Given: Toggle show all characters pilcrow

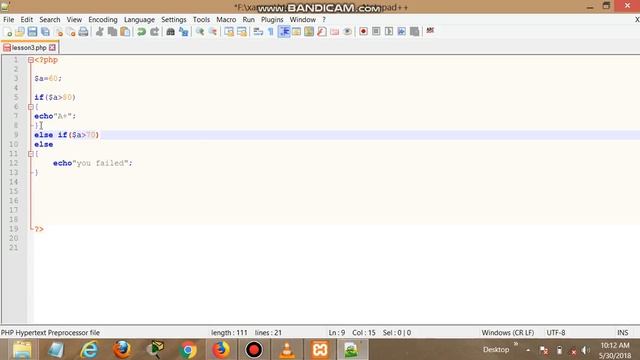Looking at the screenshot, I should coord(271,32).
